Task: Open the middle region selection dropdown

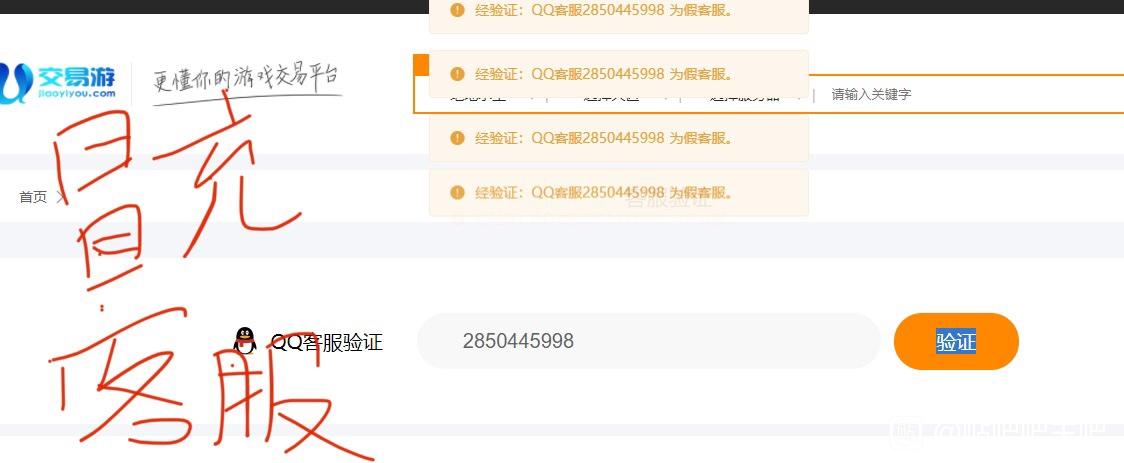Action: coord(613,95)
